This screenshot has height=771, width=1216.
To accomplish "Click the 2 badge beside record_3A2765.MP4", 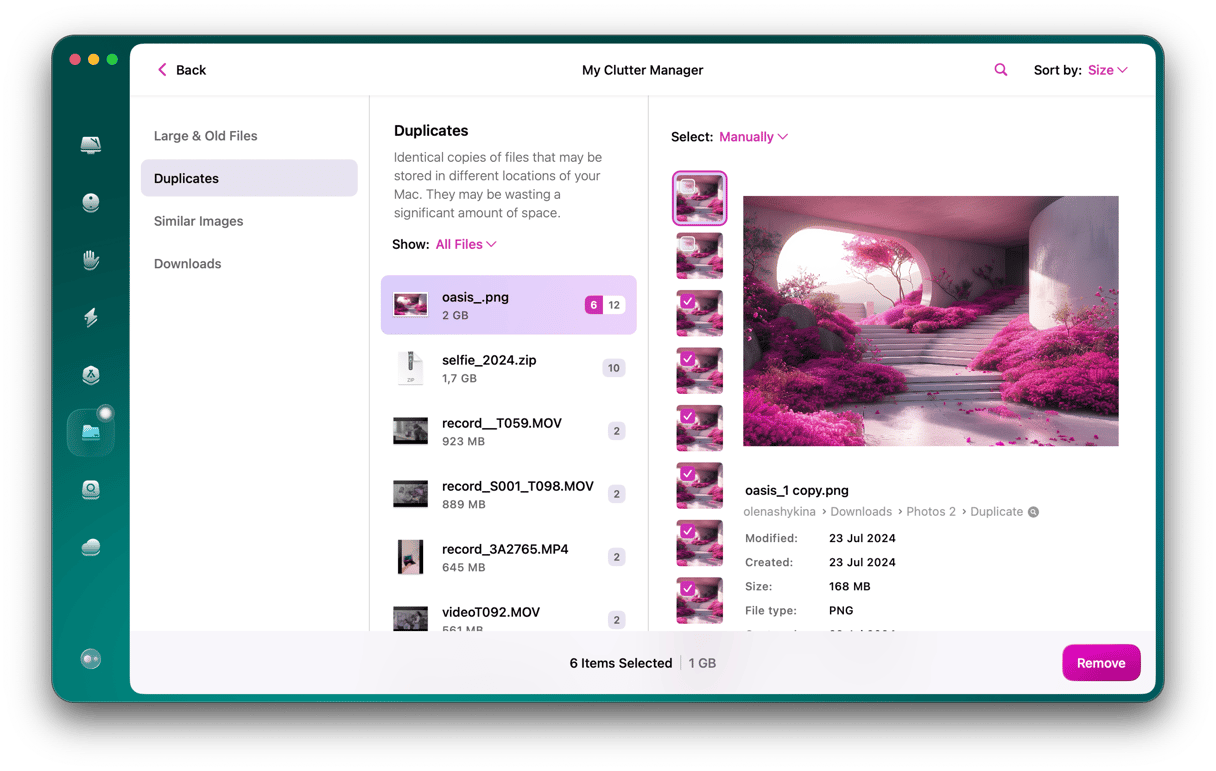I will point(617,557).
